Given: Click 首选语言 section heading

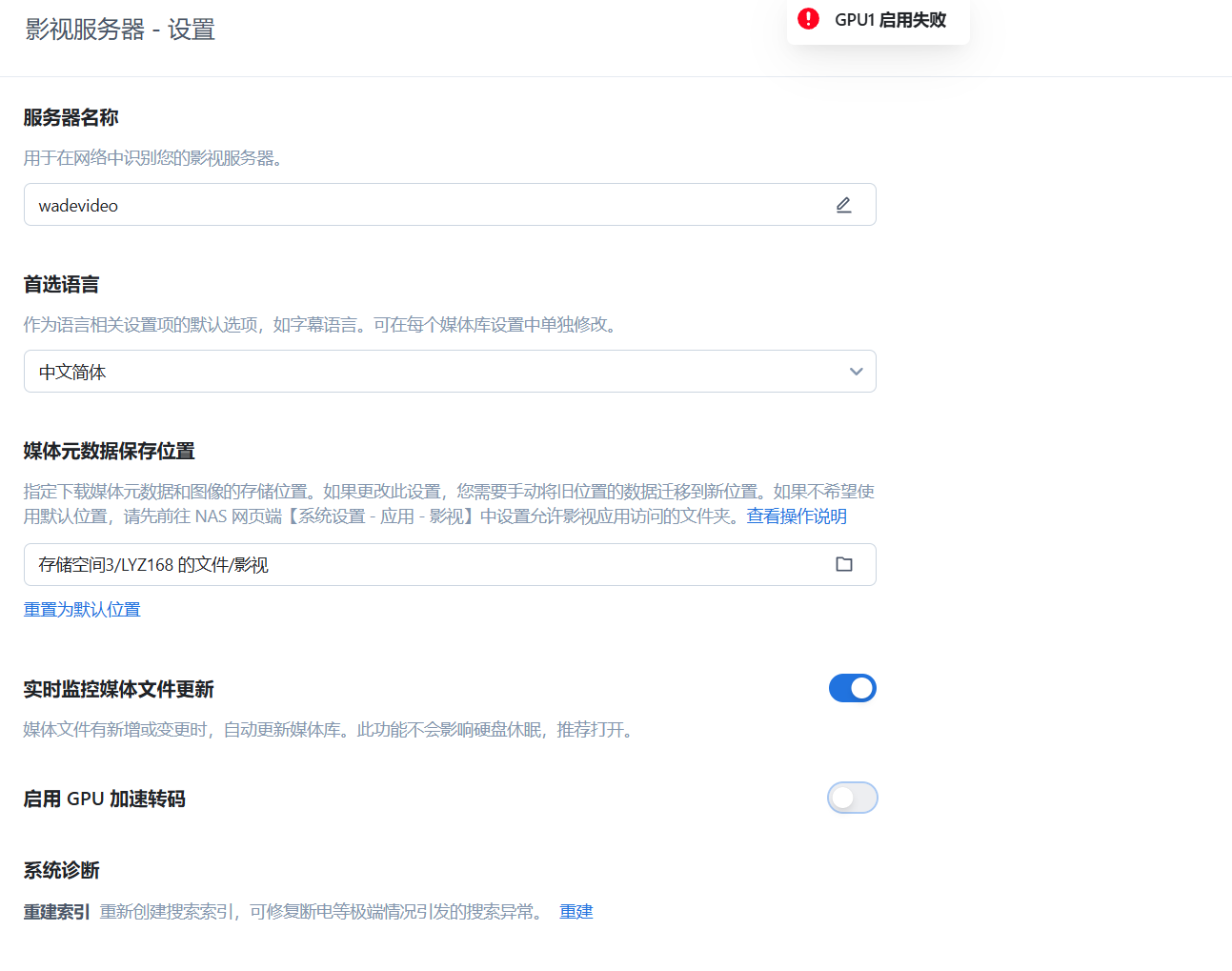Looking at the screenshot, I should [61, 284].
